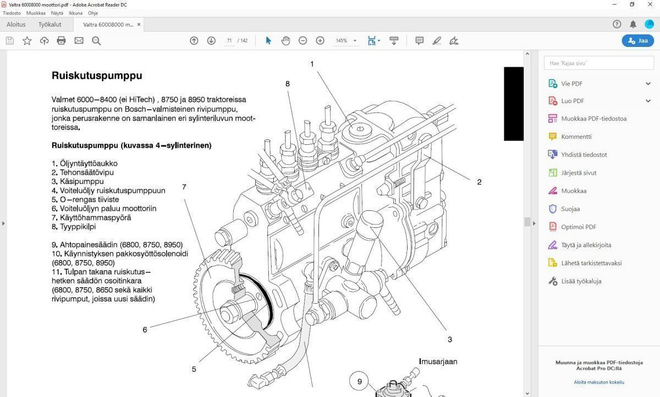This screenshot has height=397, width=660.
Task: Activate the selection arrow tool
Action: click(269, 41)
